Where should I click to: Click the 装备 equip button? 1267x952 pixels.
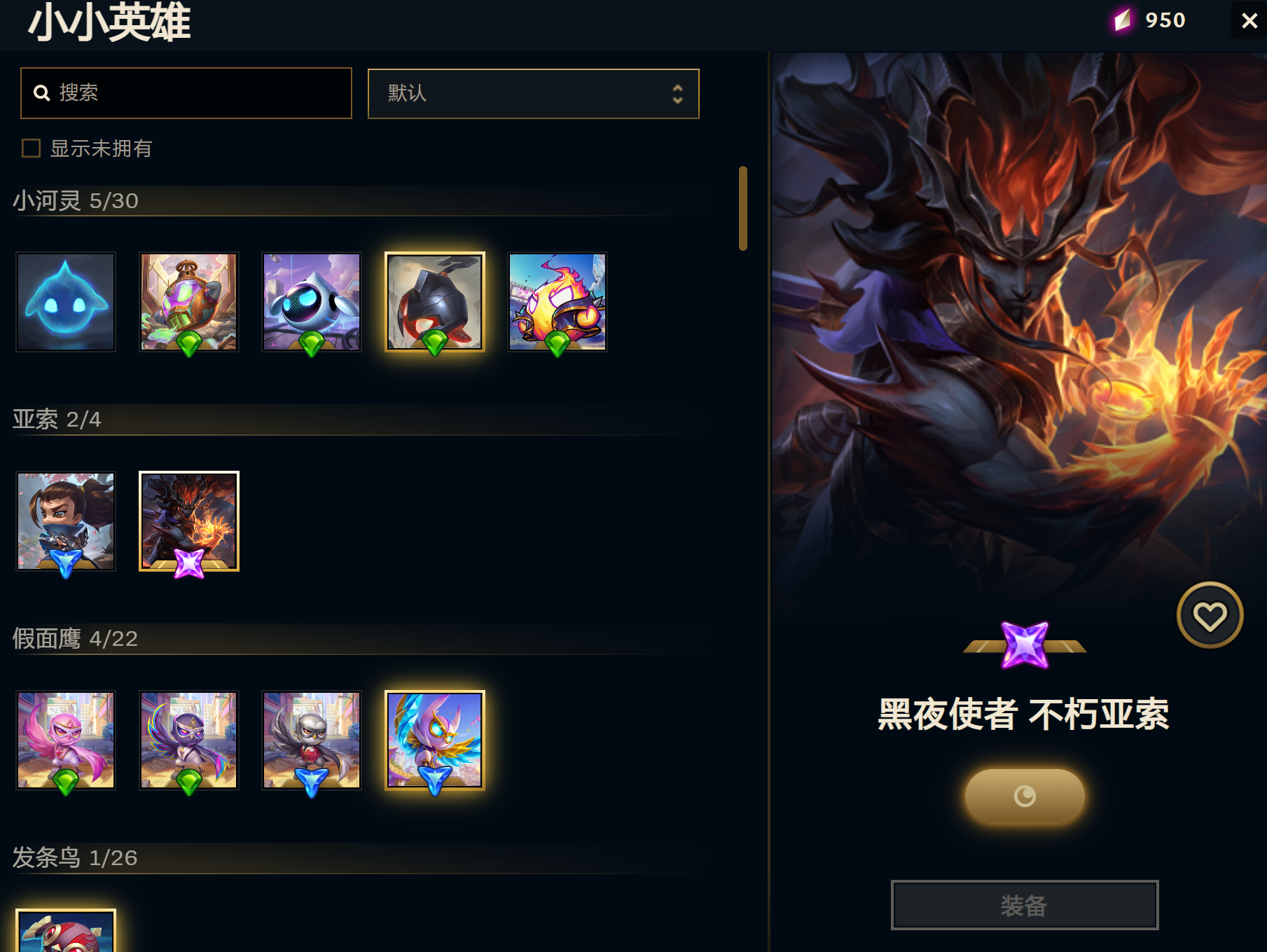point(1025,905)
